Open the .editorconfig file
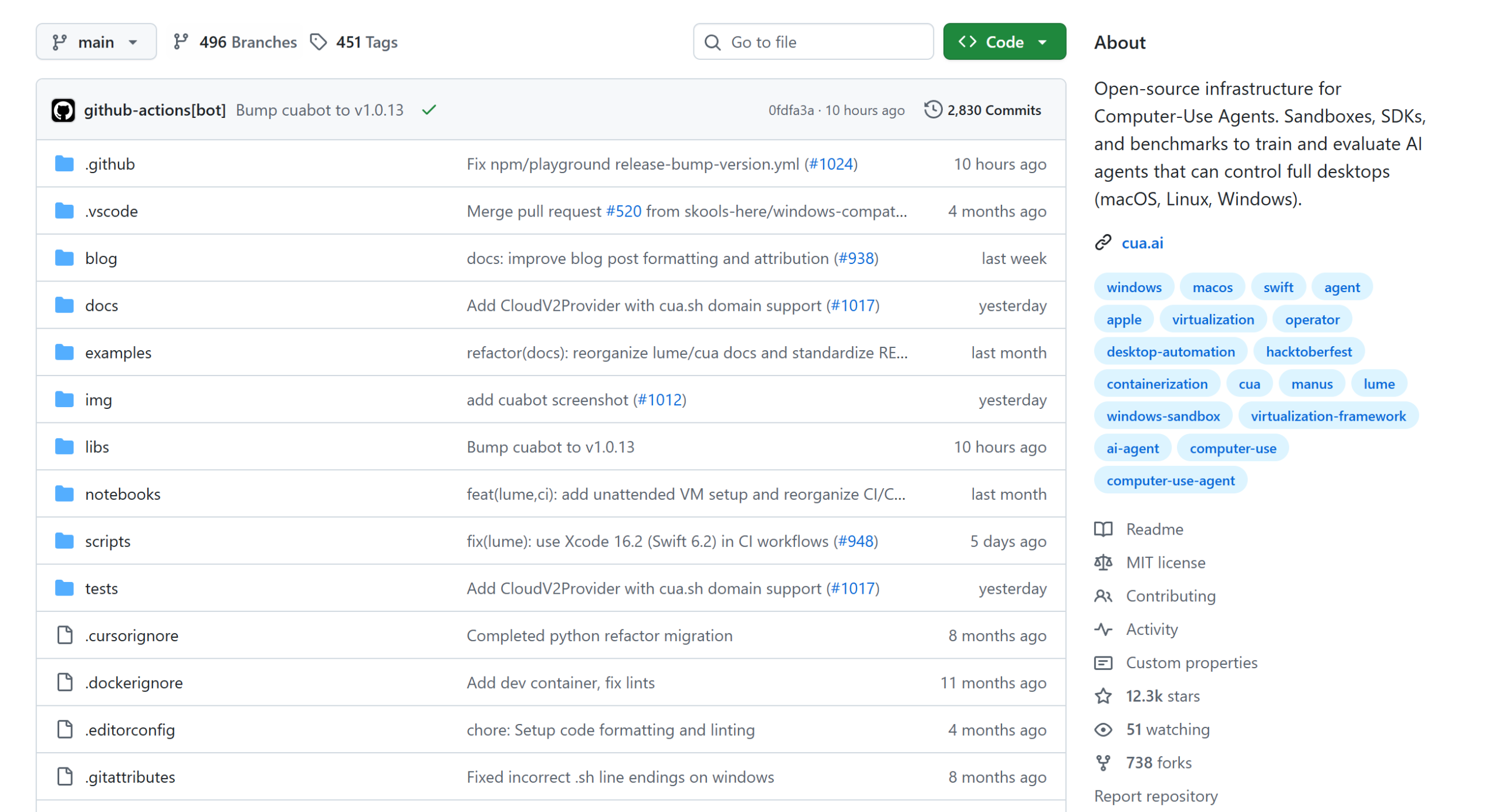 (x=130, y=730)
